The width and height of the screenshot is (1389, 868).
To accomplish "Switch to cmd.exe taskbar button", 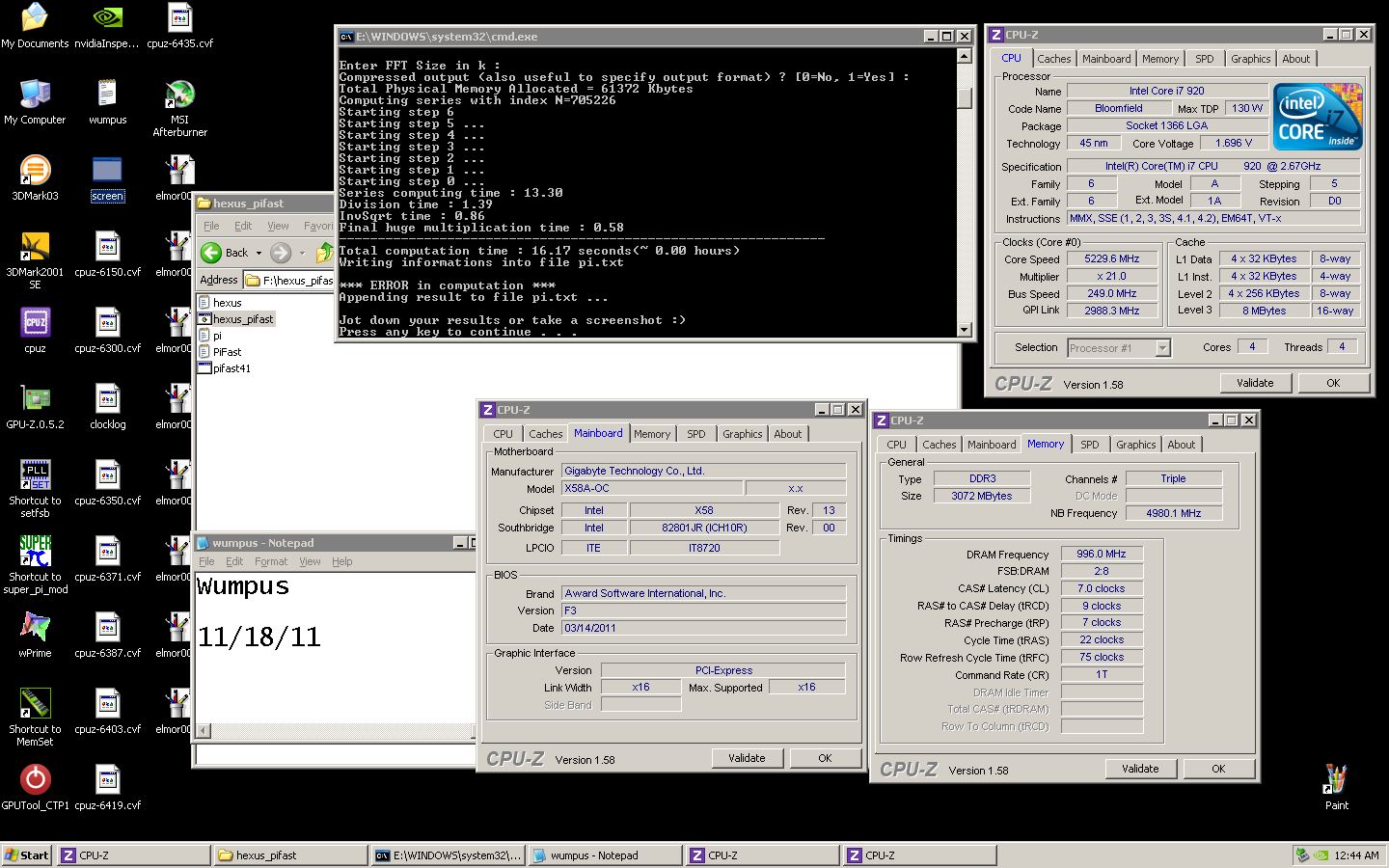I will 448,855.
